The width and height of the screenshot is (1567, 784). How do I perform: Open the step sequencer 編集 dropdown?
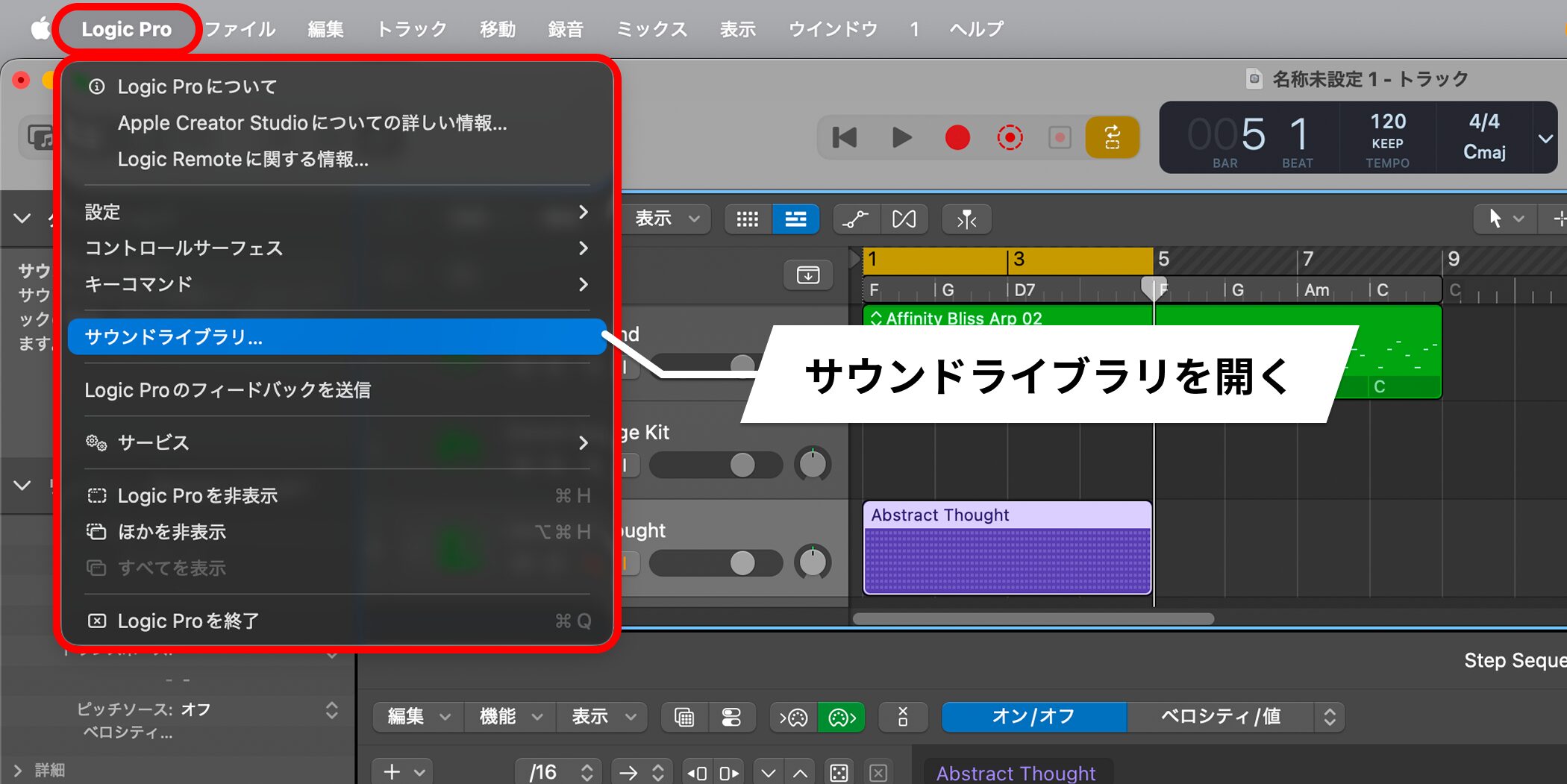[418, 717]
